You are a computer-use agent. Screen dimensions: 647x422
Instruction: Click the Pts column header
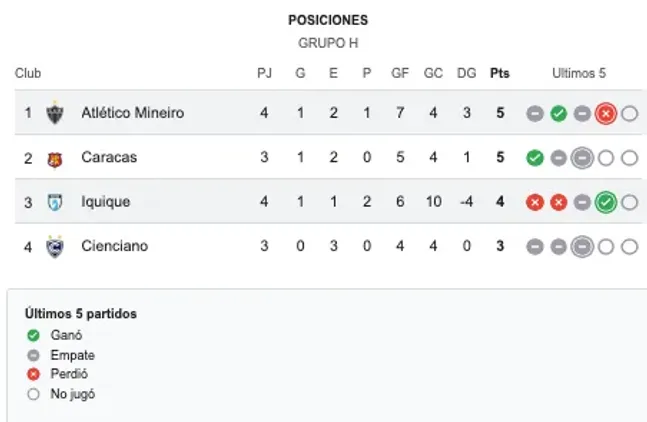[x=499, y=73]
